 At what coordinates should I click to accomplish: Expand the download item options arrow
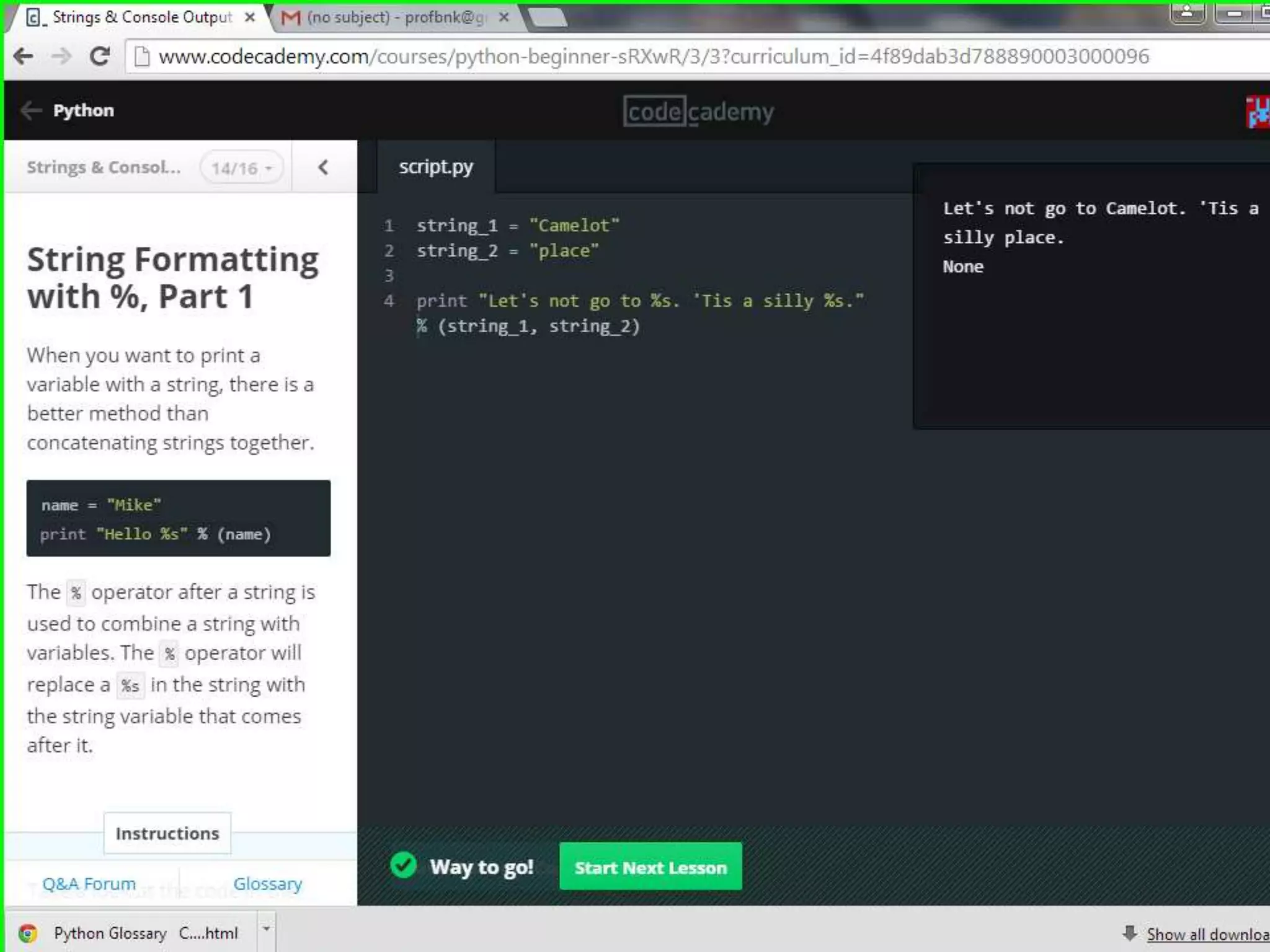pyautogui.click(x=266, y=928)
